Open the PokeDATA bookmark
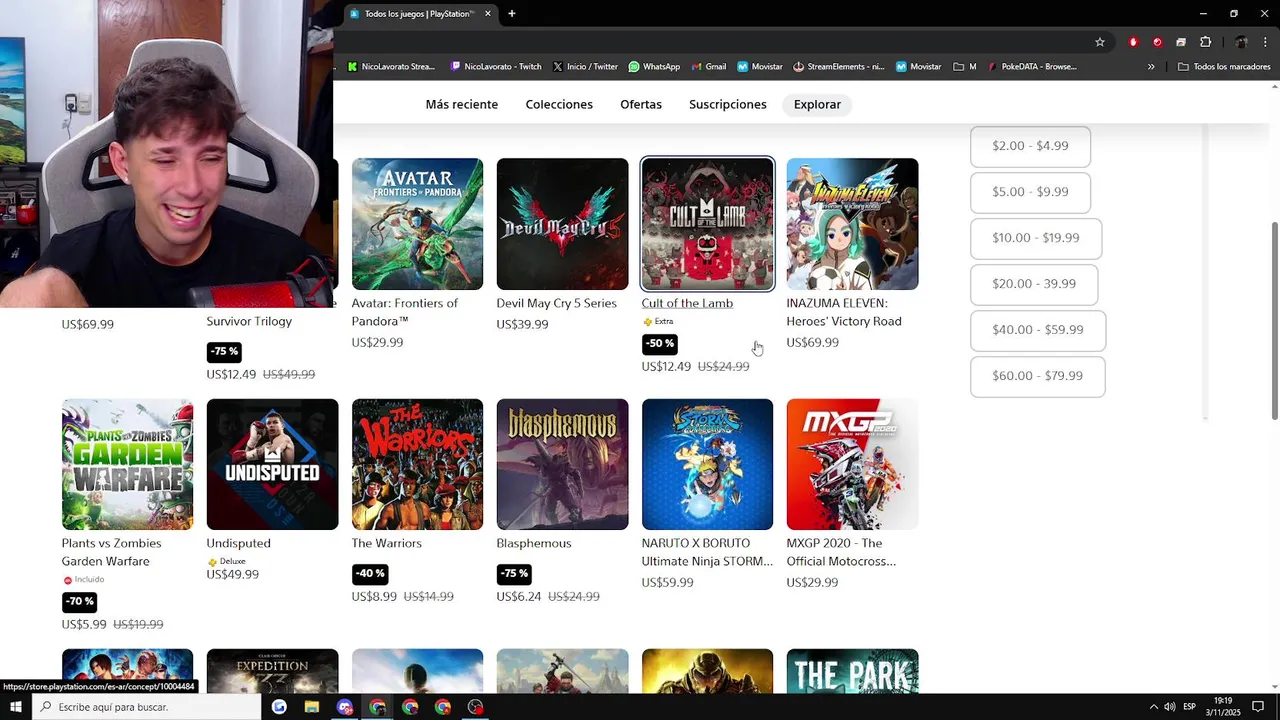 [1031, 67]
